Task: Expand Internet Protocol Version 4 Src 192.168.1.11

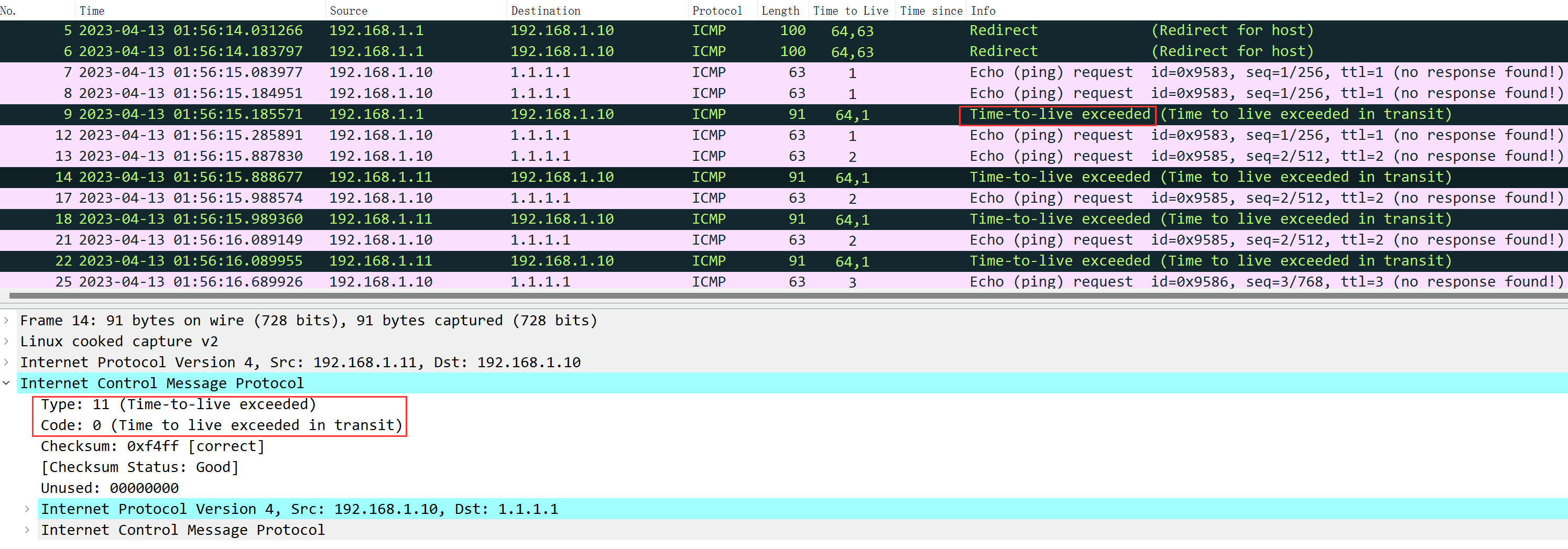Action: pyautogui.click(x=6, y=362)
